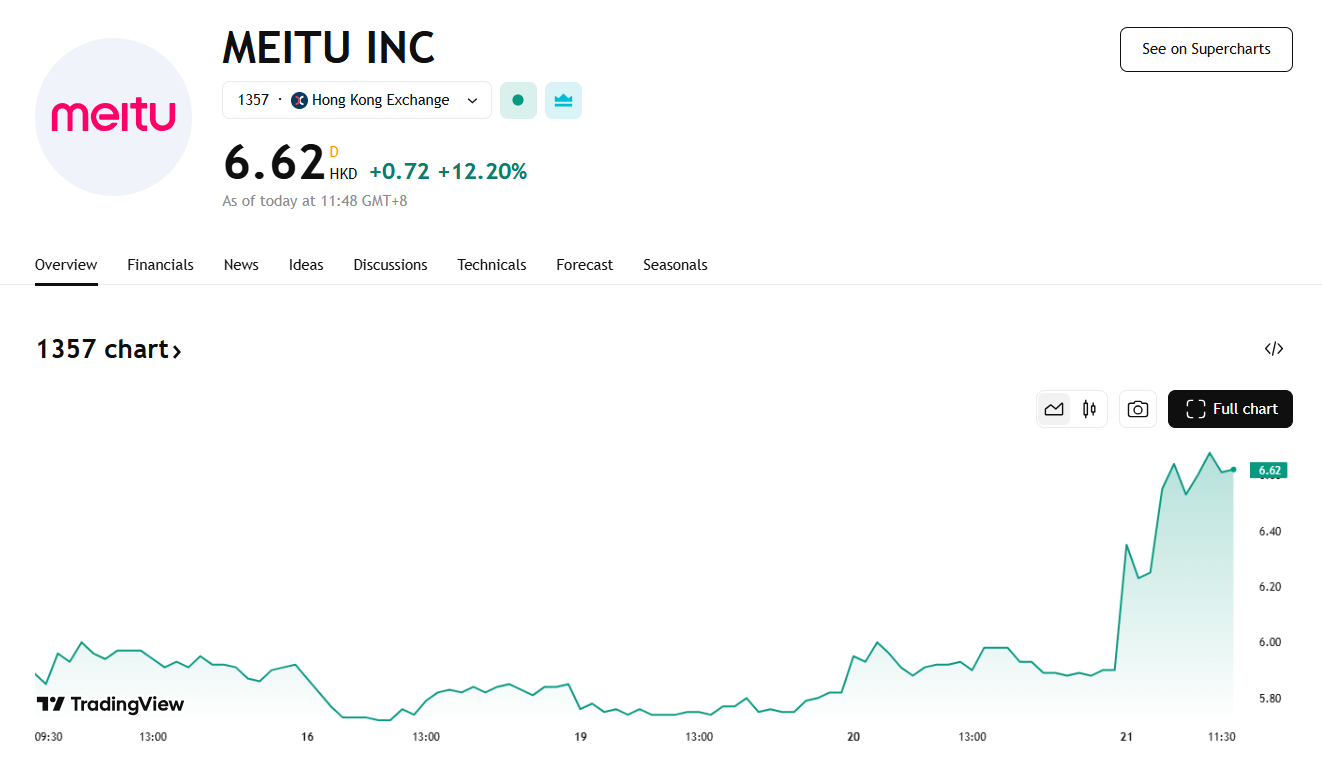Open the embed code icon
The height and width of the screenshot is (762, 1322).
click(x=1273, y=349)
